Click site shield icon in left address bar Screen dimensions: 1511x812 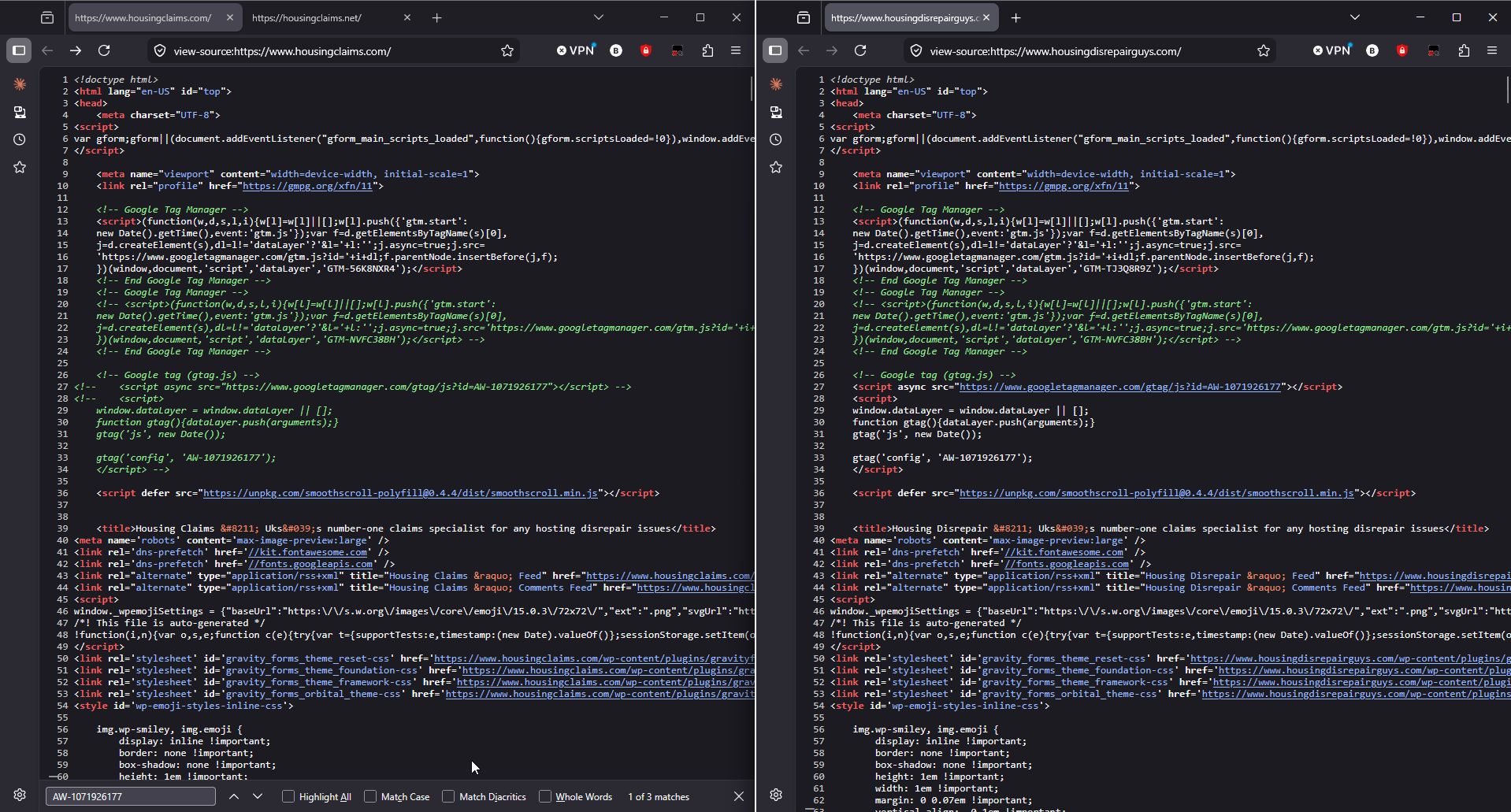[x=160, y=50]
